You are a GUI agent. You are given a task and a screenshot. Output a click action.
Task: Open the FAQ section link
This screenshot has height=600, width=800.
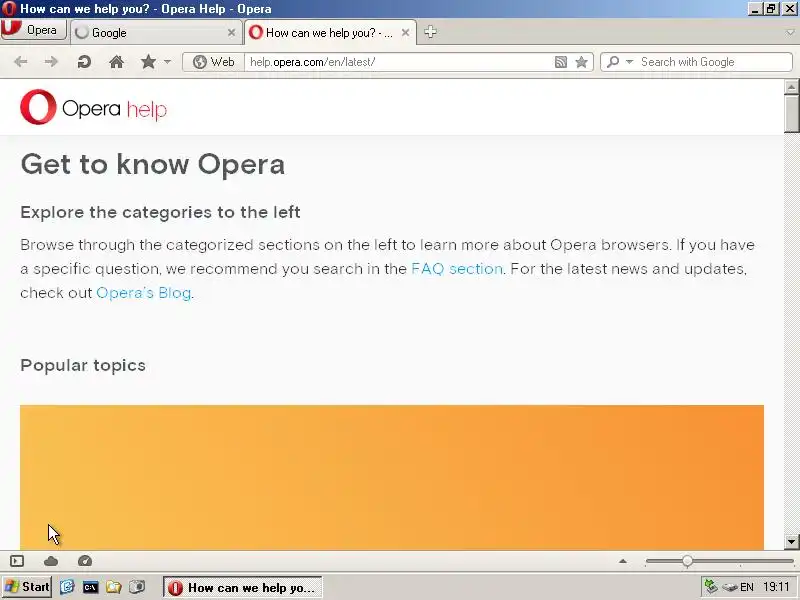(x=457, y=269)
